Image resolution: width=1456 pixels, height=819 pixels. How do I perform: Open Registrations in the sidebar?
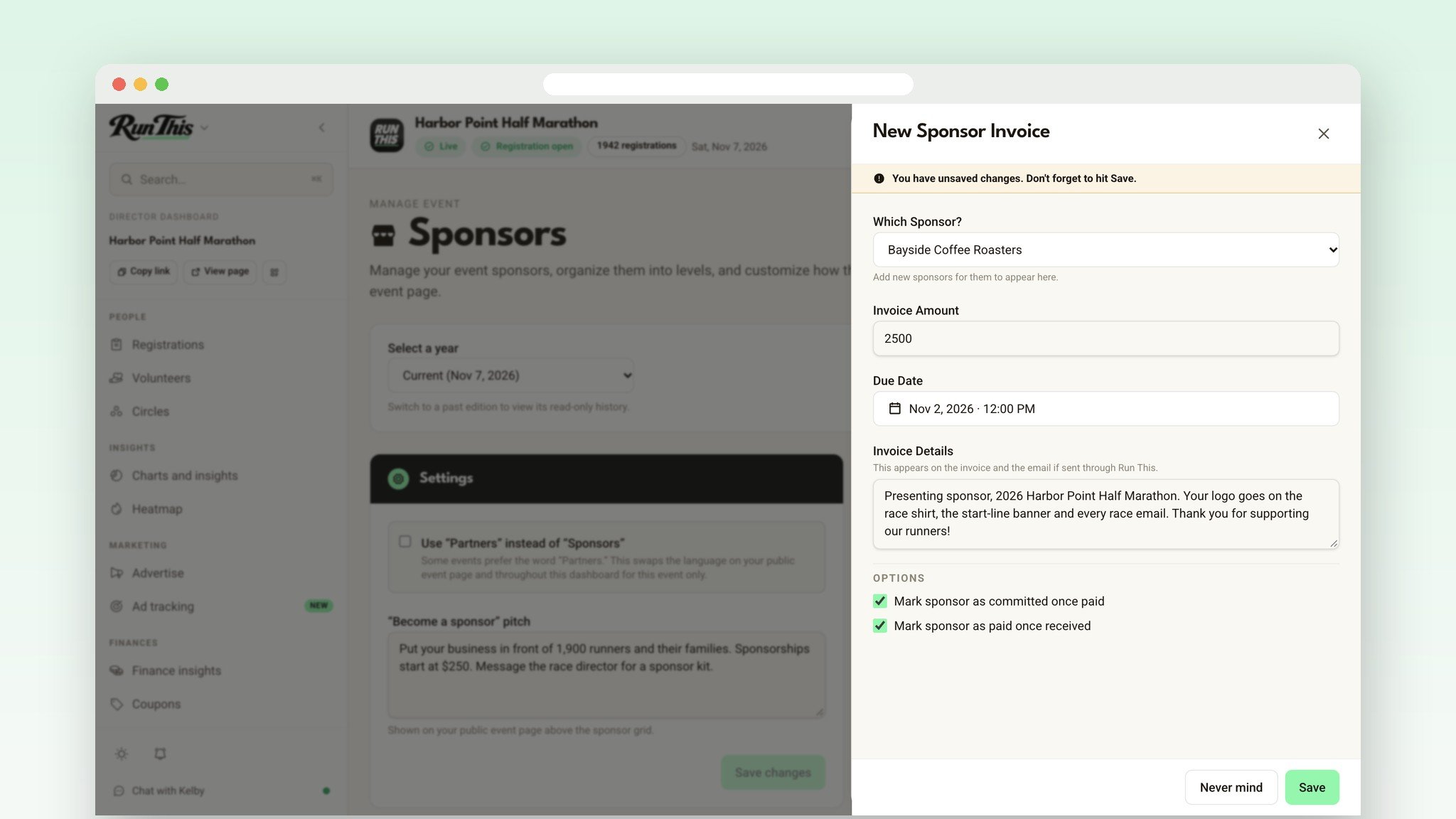click(168, 345)
